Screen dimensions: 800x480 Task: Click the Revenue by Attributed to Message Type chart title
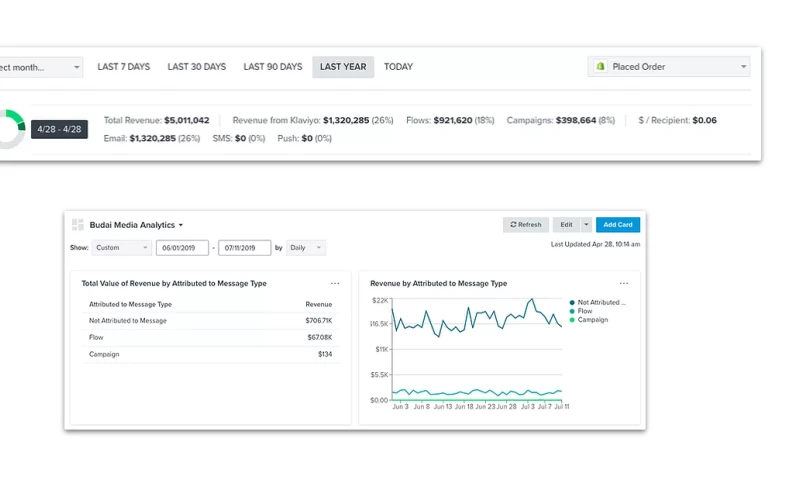(439, 283)
